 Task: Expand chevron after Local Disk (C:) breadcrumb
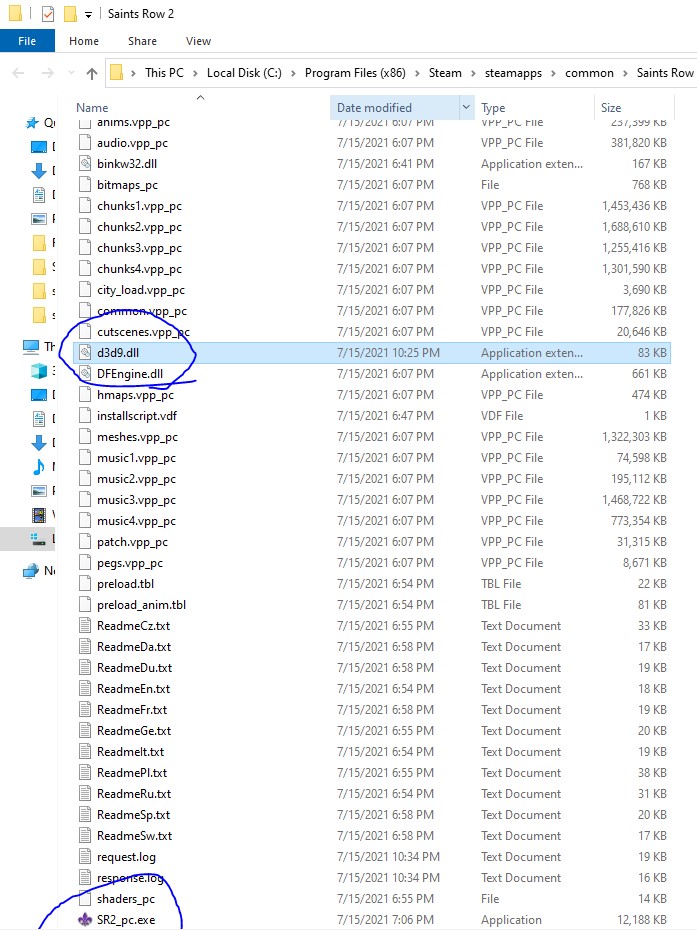tap(293, 73)
